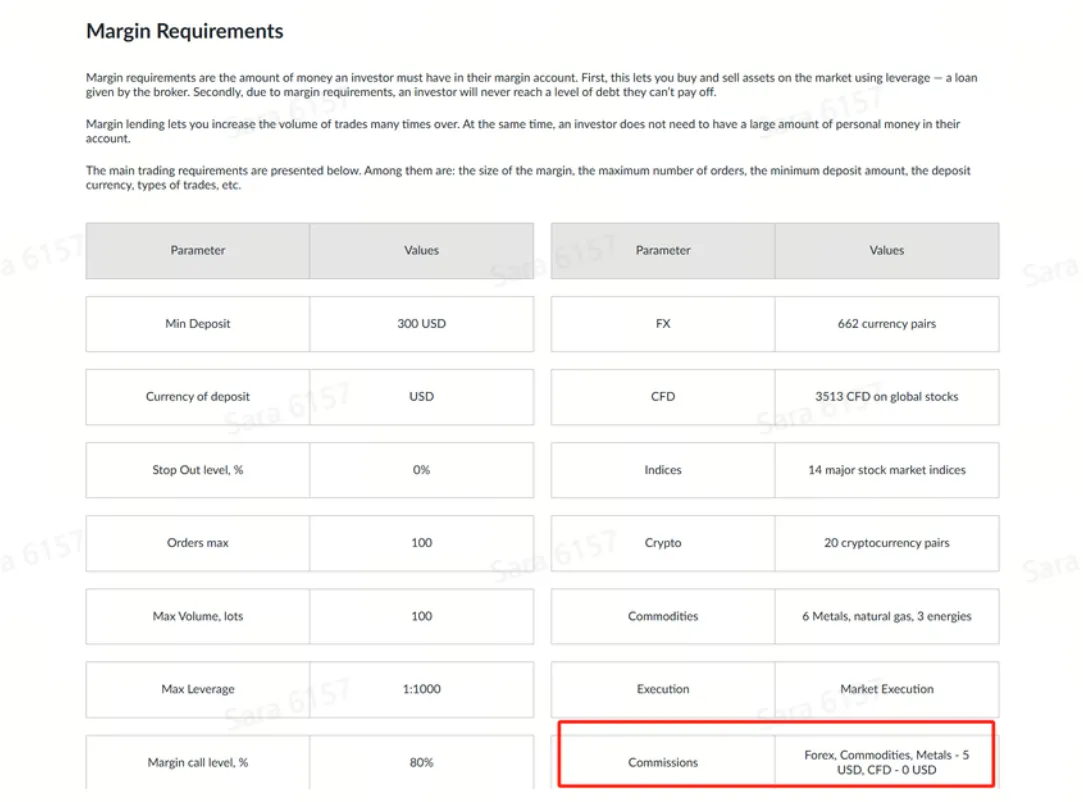This screenshot has width=1083, height=802.
Task: Select the Commodities parameter cell
Action: [x=663, y=616]
